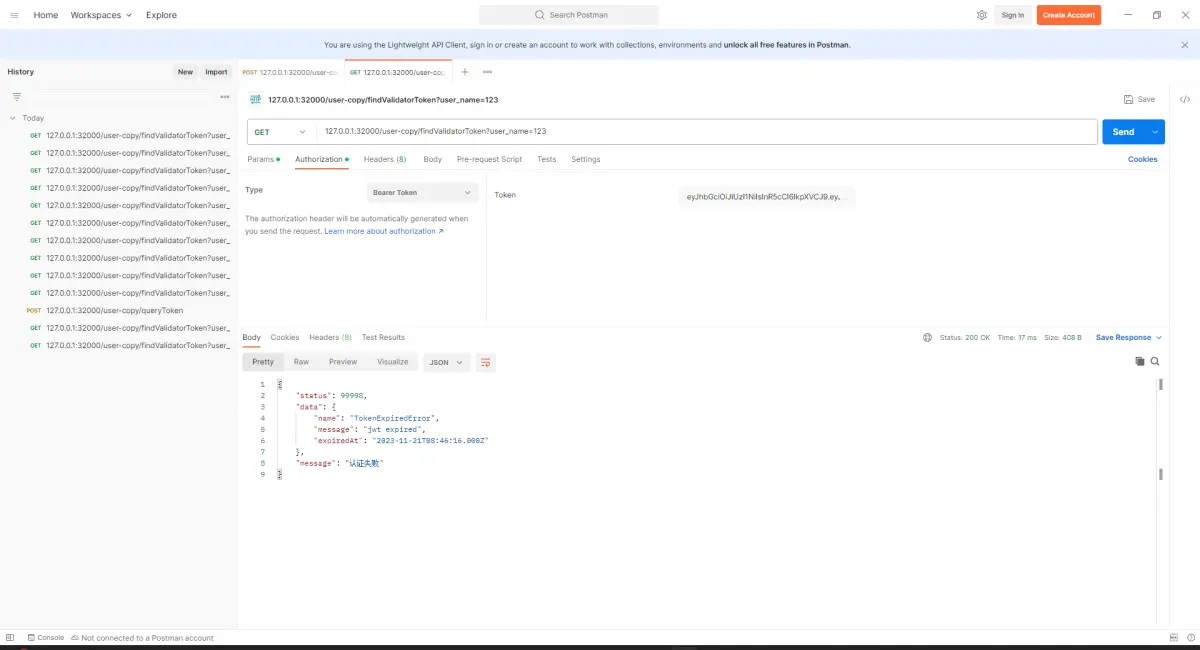The width and height of the screenshot is (1200, 650).
Task: Copy the response body with copy icon
Action: pyautogui.click(x=1139, y=361)
